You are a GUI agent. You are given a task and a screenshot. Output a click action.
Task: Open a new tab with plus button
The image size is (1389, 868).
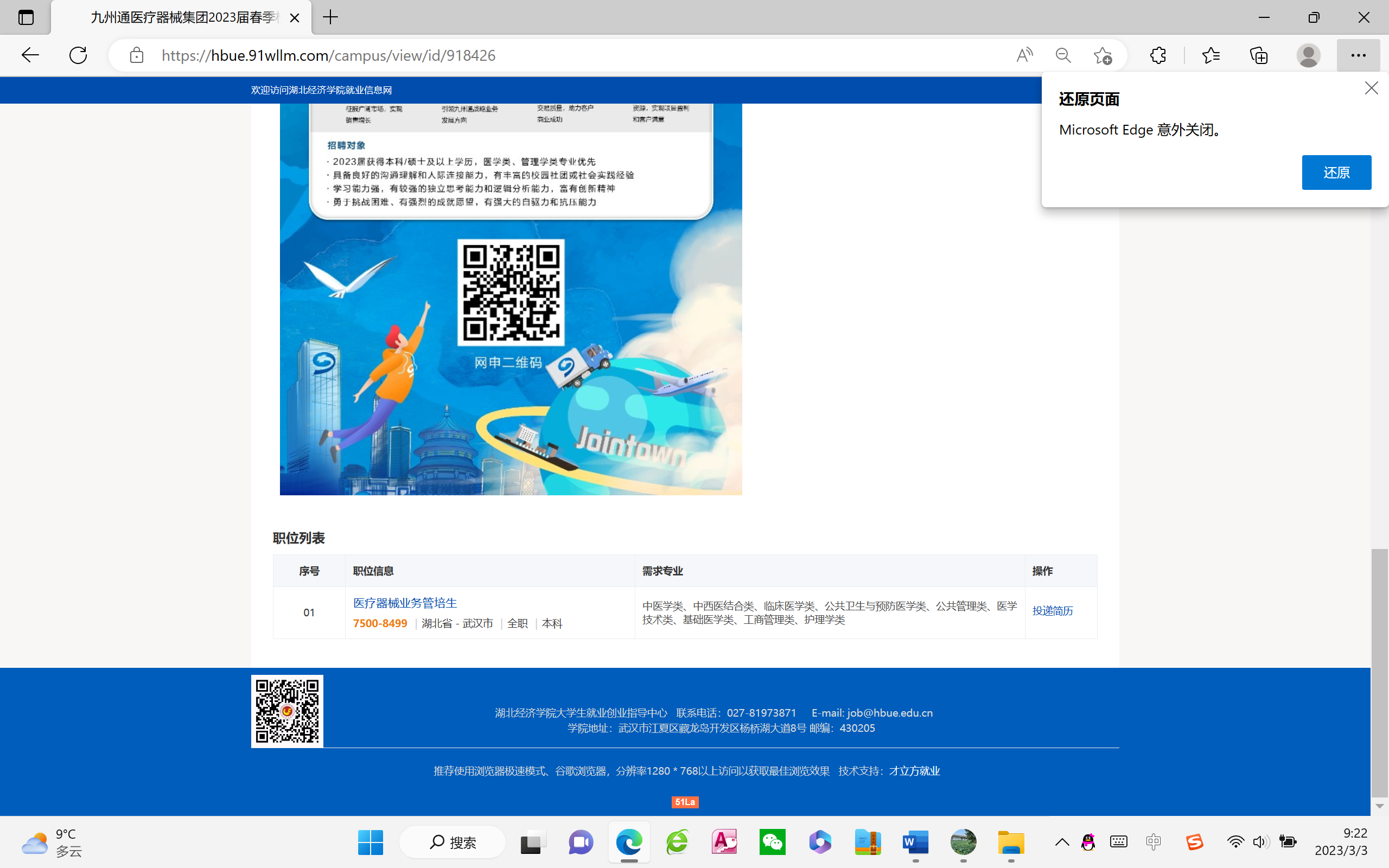click(x=330, y=17)
